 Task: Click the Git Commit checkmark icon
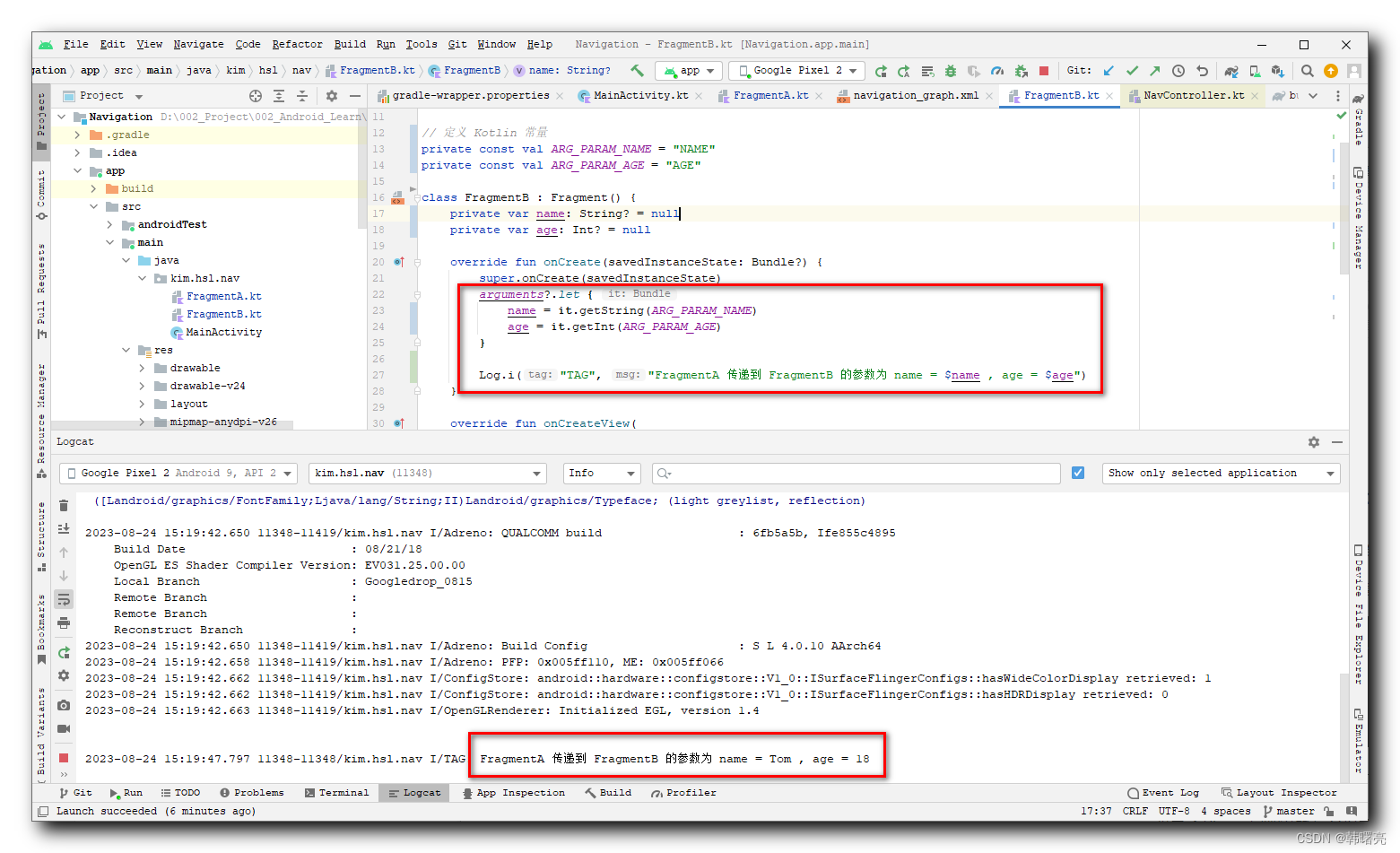click(x=1132, y=71)
